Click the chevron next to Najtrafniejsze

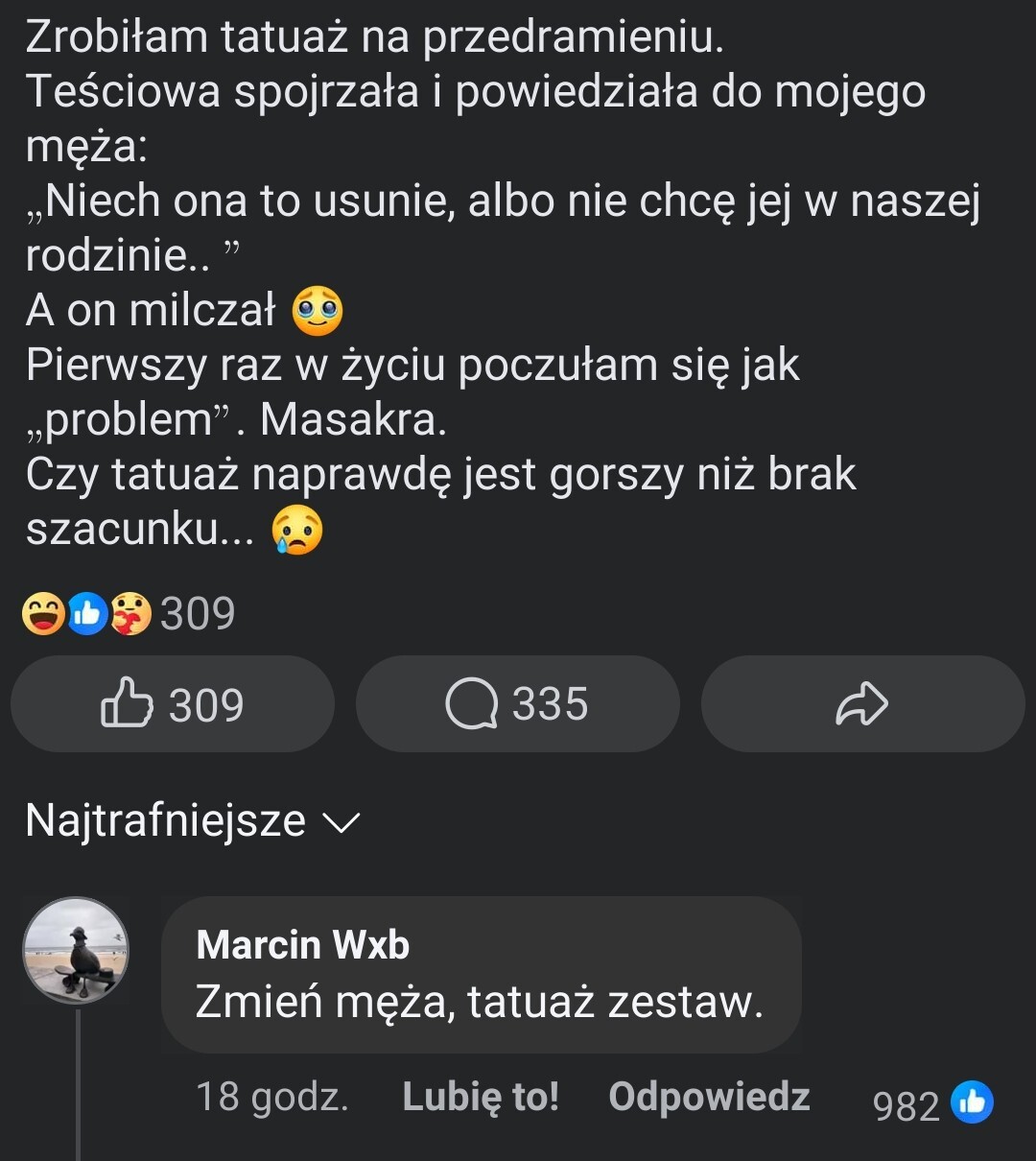[x=341, y=823]
